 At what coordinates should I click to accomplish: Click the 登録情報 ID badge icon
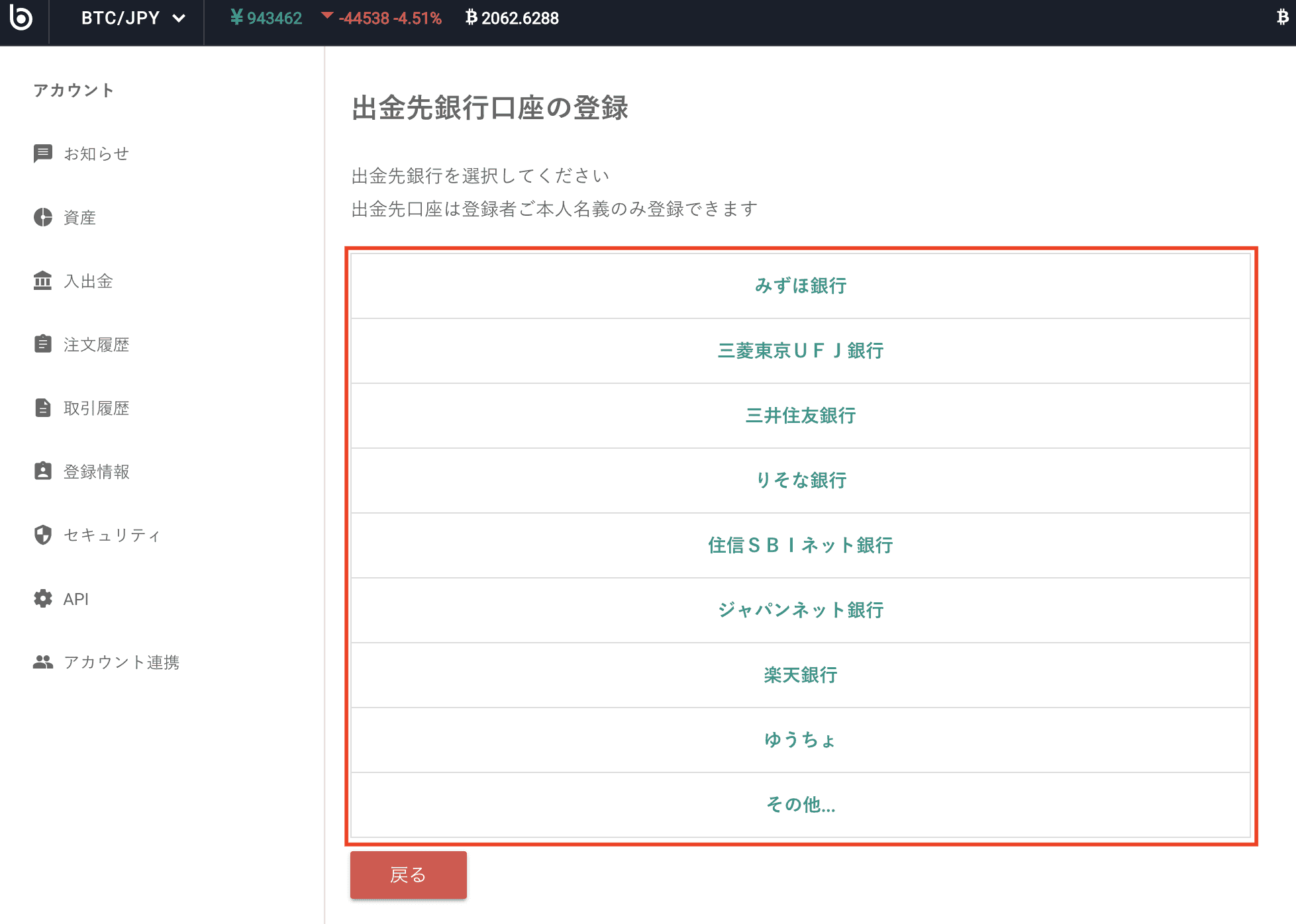coord(43,471)
